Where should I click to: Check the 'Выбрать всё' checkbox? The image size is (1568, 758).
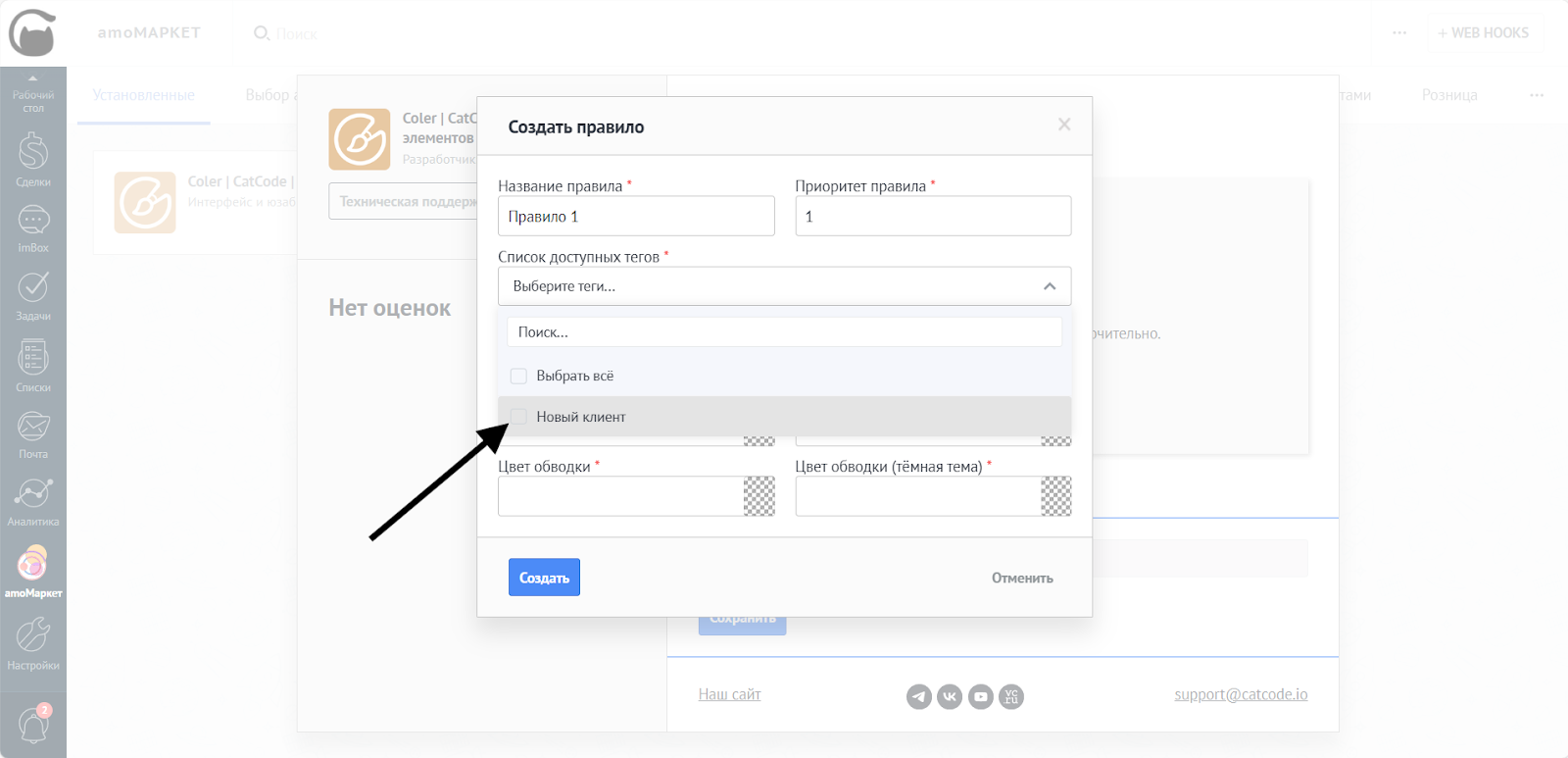click(518, 377)
